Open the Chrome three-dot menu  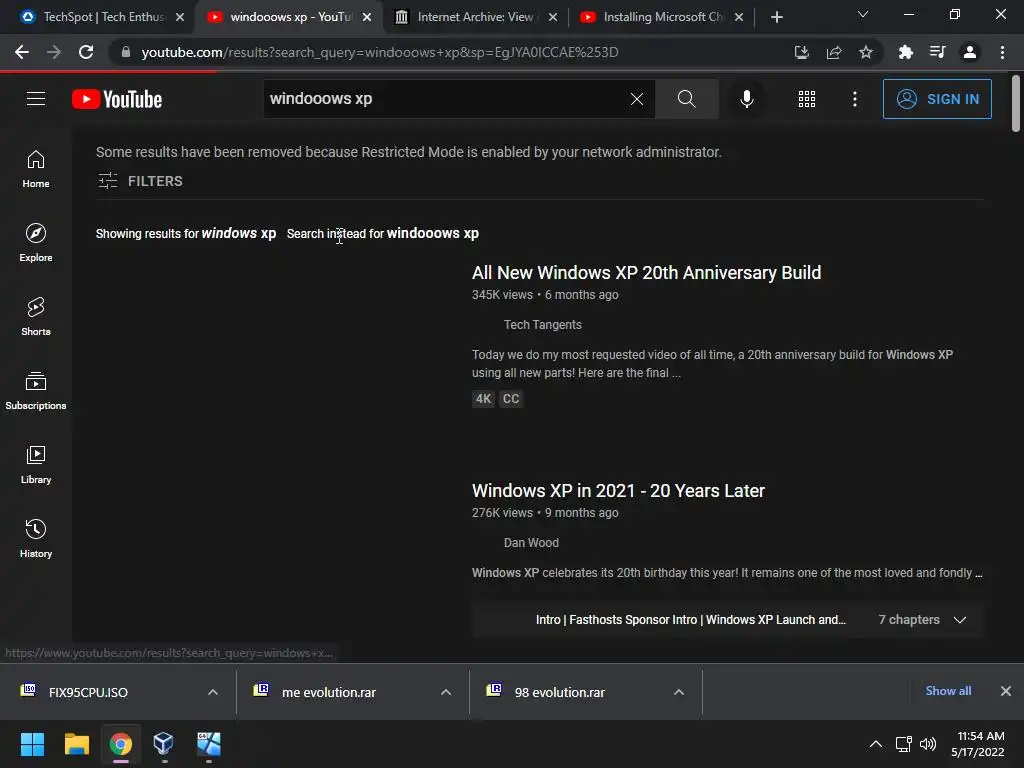[1002, 52]
